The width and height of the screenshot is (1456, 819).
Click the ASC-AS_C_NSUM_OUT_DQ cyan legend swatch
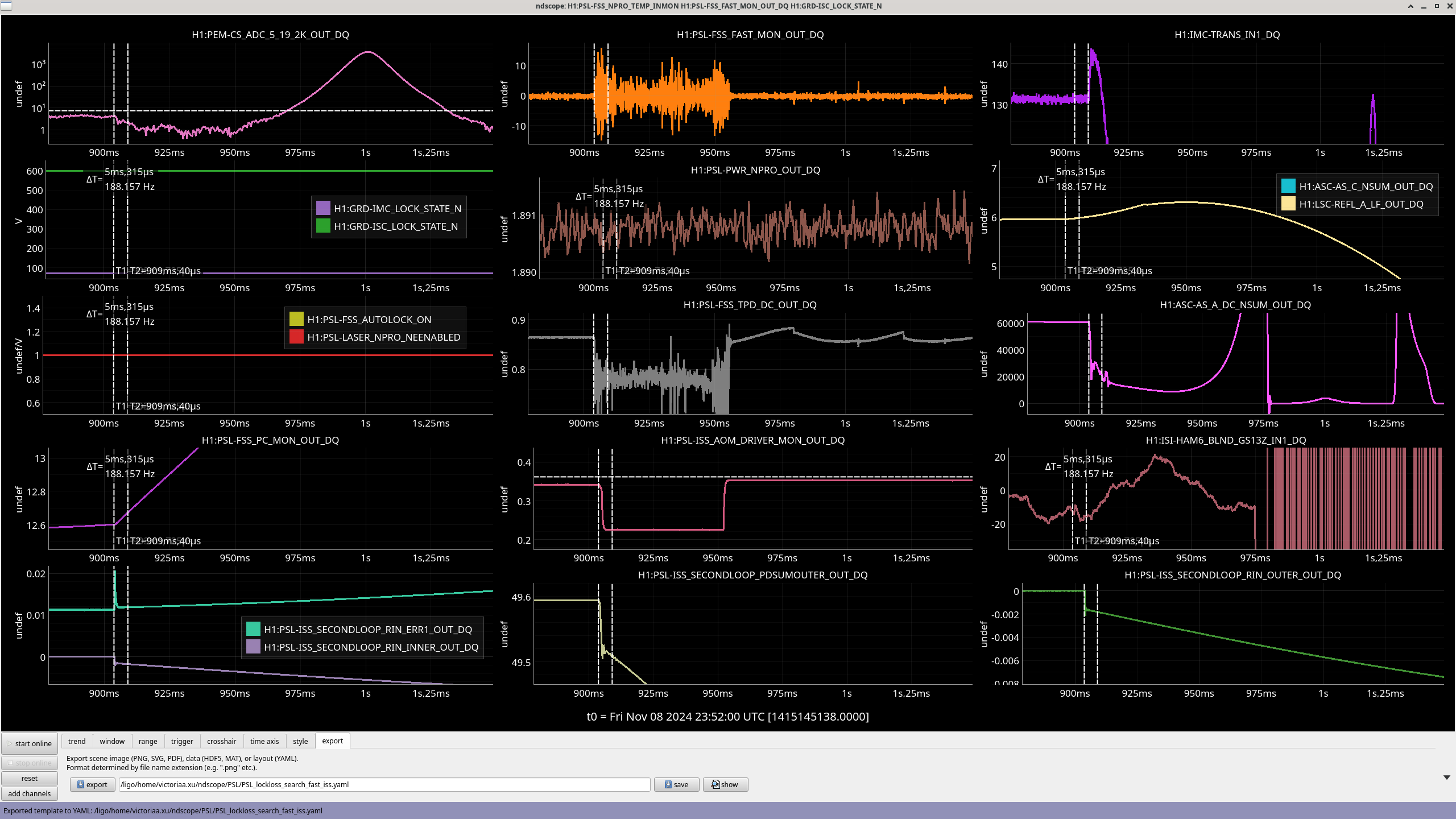[x=1288, y=186]
